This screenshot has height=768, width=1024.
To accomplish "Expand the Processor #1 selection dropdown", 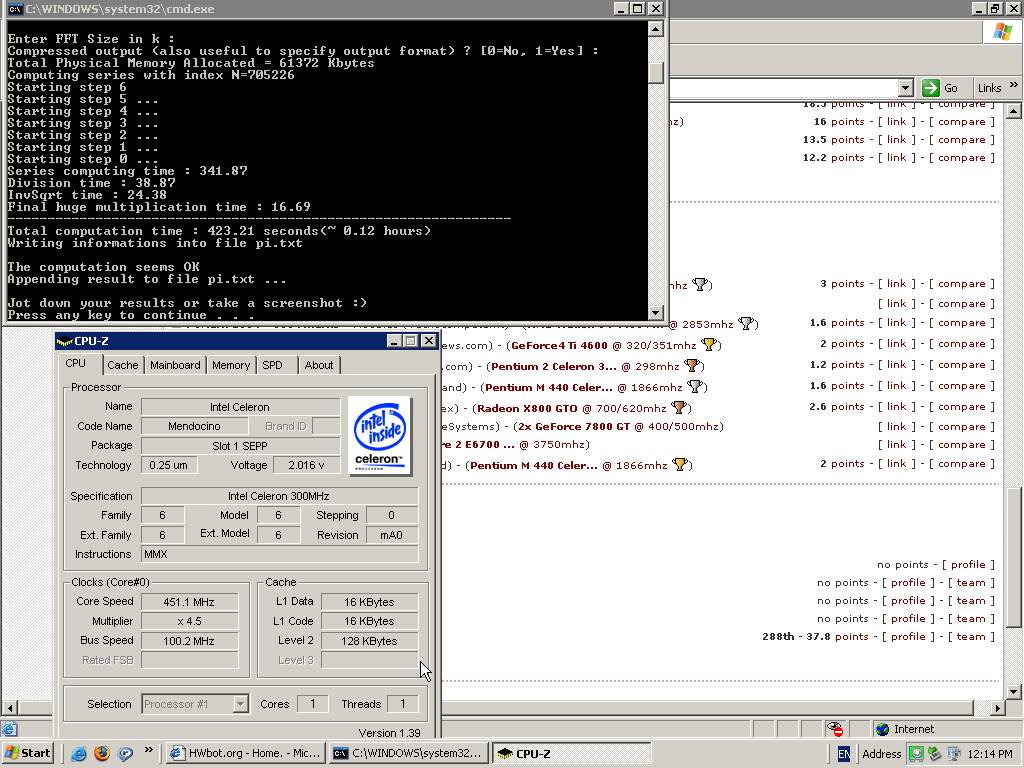I will point(240,704).
